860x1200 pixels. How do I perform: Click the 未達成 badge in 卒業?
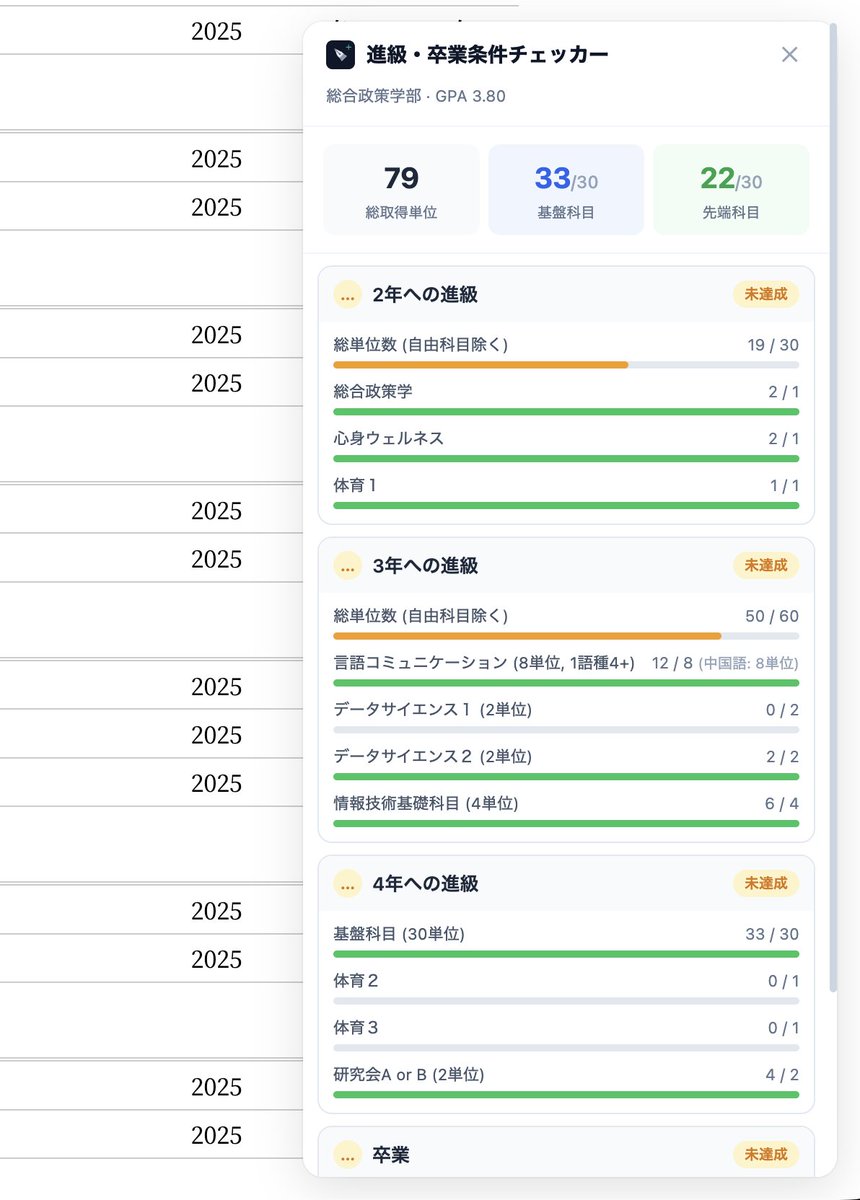point(766,1154)
